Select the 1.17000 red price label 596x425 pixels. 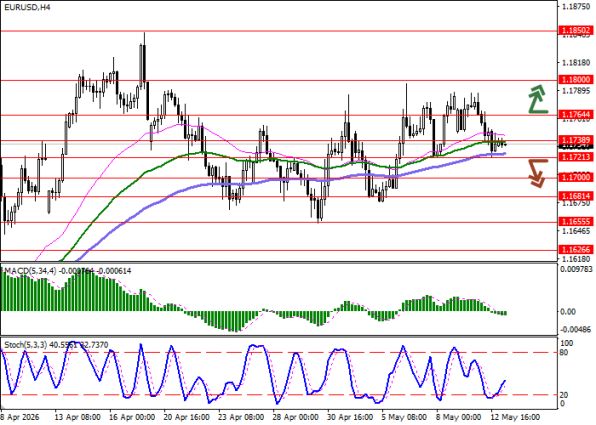coord(576,177)
